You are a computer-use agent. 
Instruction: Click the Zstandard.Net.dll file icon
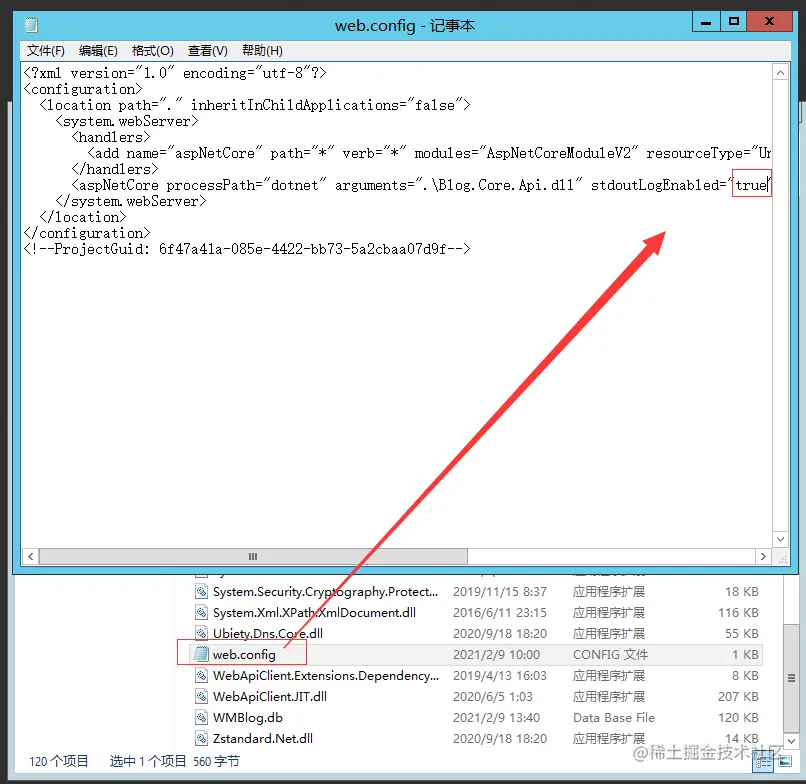click(202, 739)
